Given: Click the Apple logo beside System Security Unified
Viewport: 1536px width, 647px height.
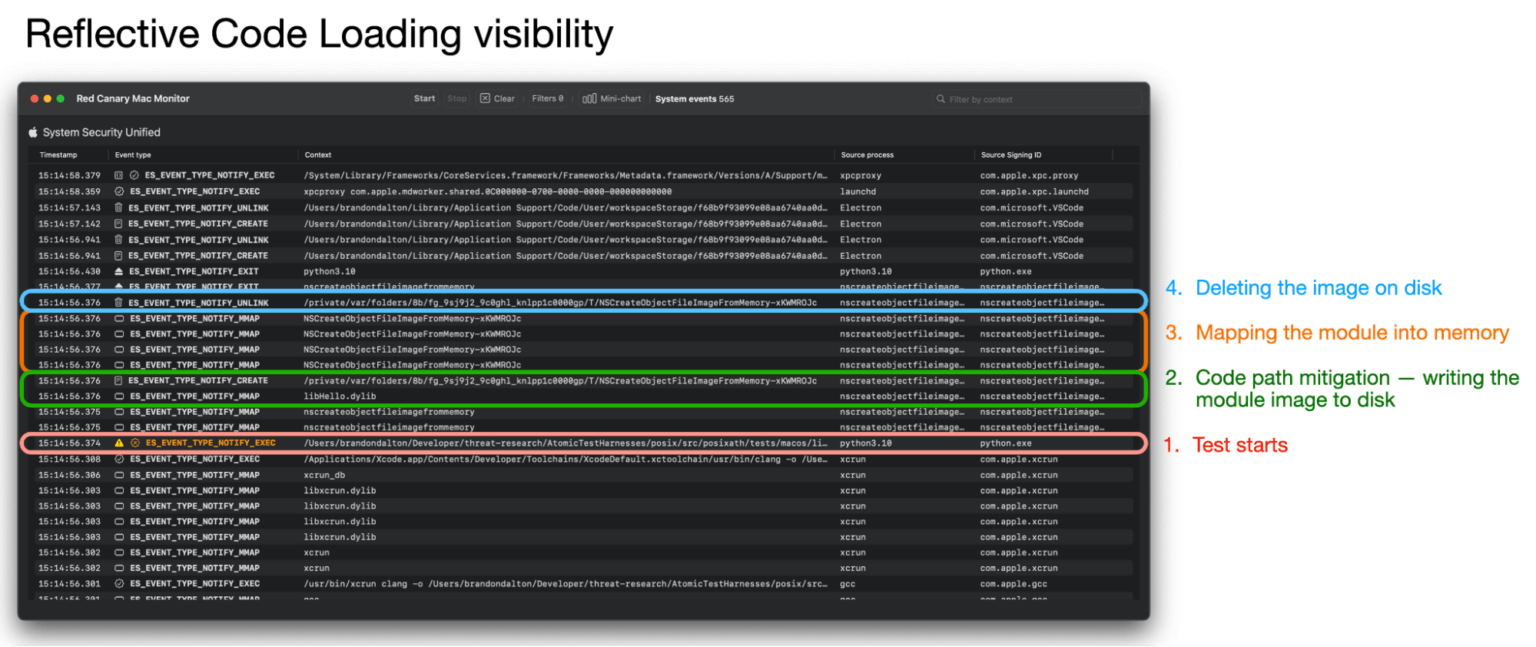Looking at the screenshot, I should coord(32,131).
